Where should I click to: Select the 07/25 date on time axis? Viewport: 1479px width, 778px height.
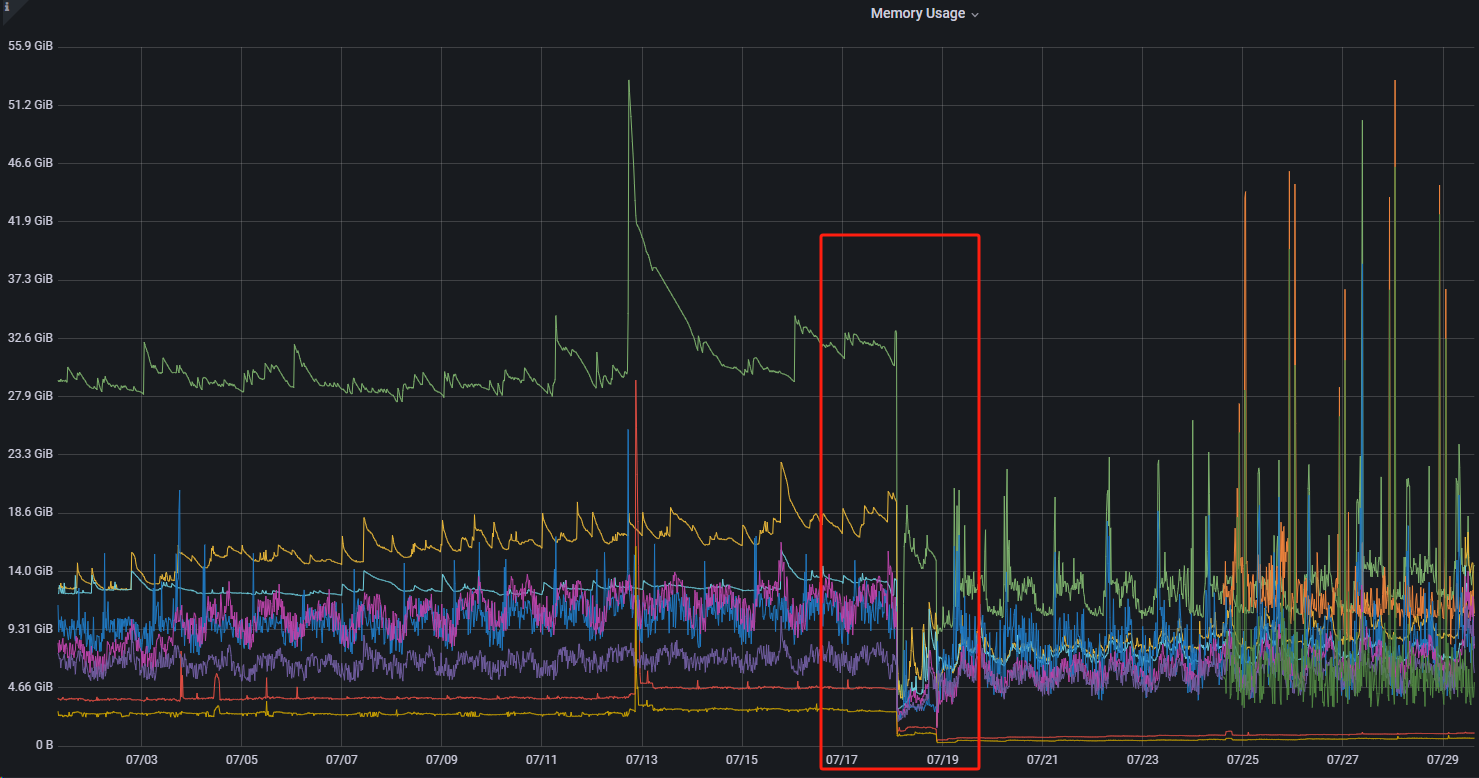point(1242,760)
